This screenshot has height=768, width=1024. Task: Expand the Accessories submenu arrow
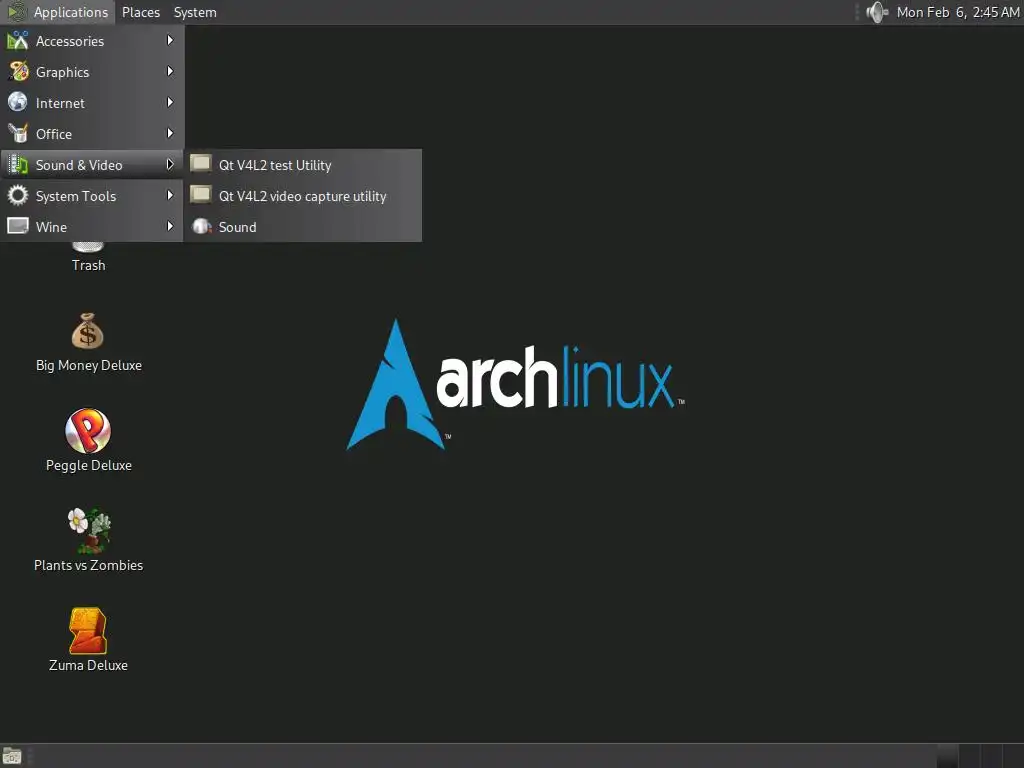[170, 40]
